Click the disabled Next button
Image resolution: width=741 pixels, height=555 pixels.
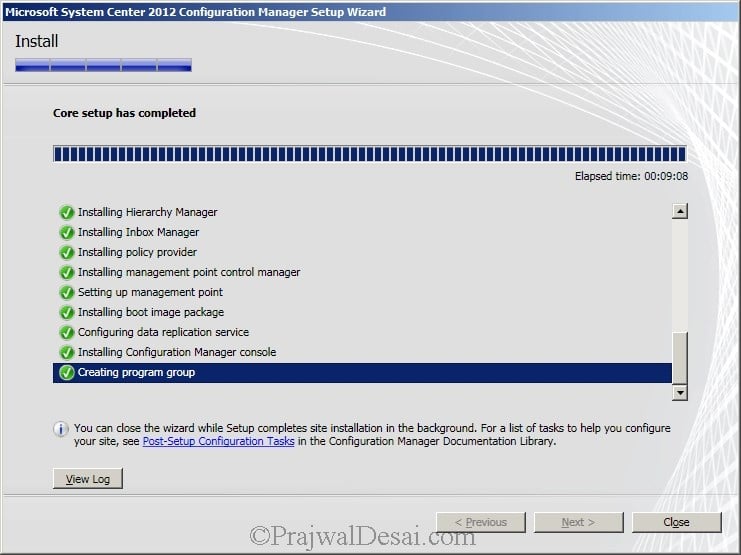[578, 522]
